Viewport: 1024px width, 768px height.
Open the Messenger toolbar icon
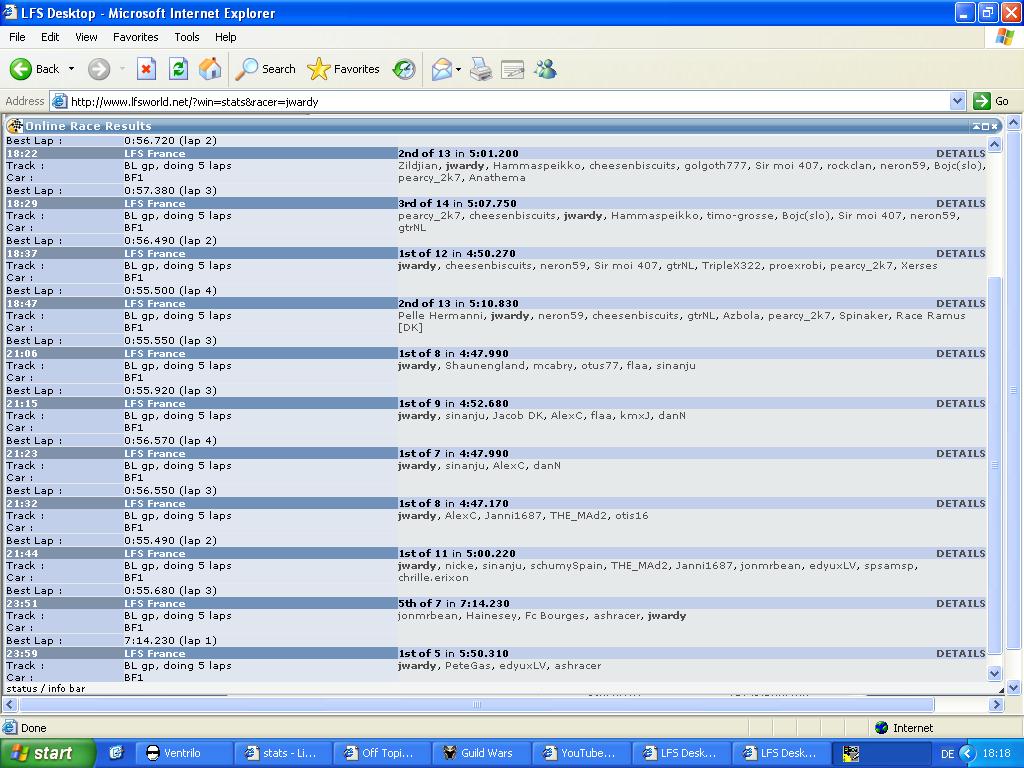click(545, 69)
